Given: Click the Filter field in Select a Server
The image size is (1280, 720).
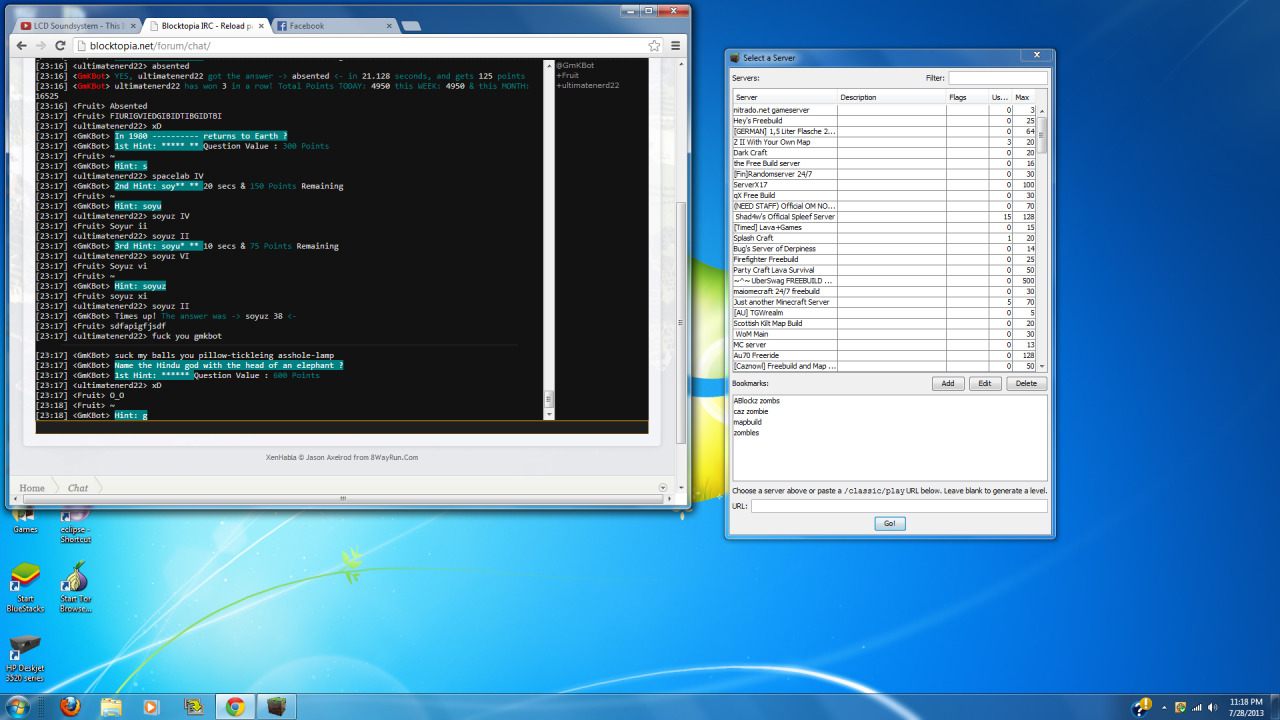Looking at the screenshot, I should tap(997, 77).
